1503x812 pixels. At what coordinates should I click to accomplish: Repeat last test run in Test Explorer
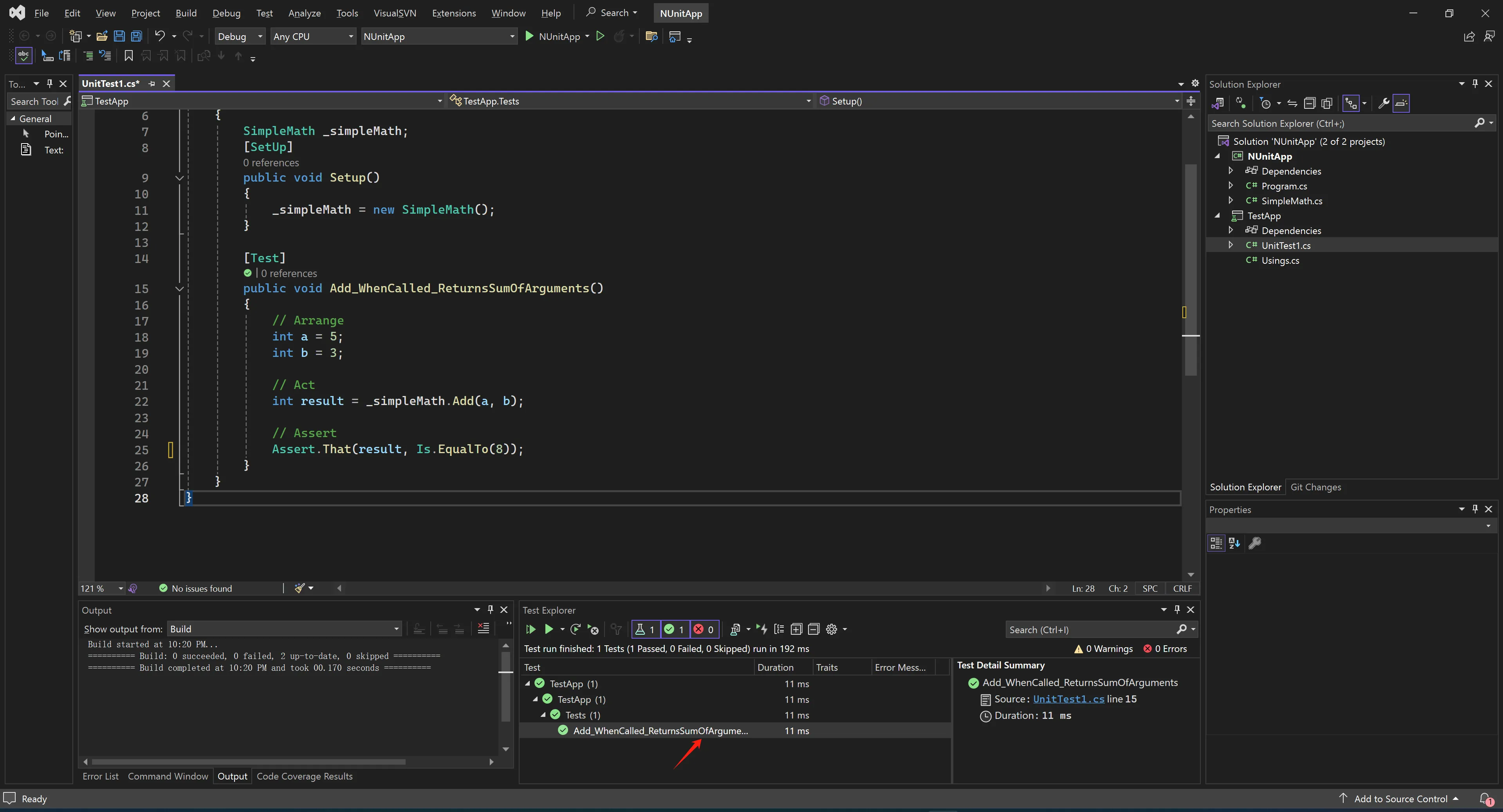coord(575,629)
